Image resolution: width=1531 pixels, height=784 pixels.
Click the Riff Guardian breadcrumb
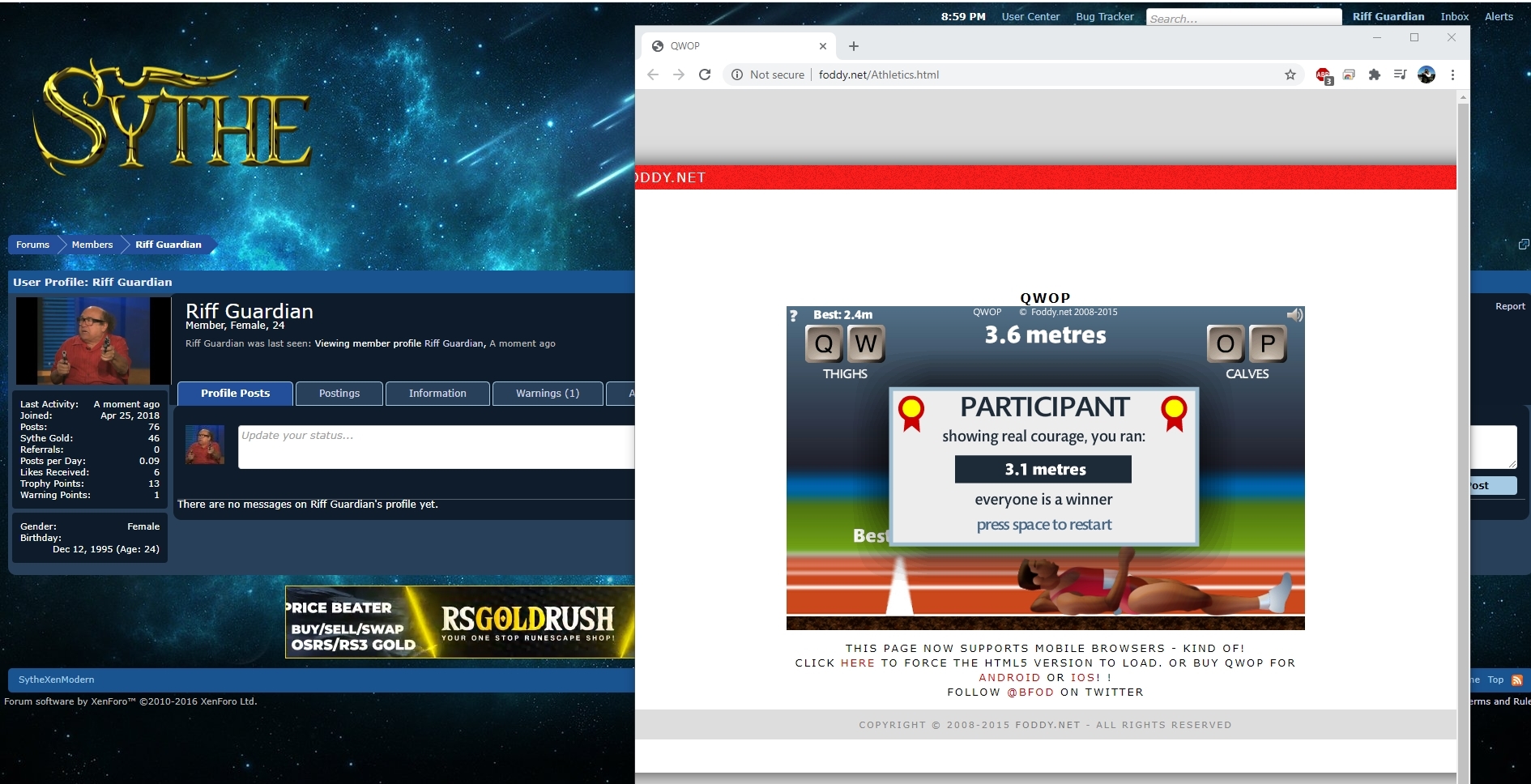coord(168,245)
